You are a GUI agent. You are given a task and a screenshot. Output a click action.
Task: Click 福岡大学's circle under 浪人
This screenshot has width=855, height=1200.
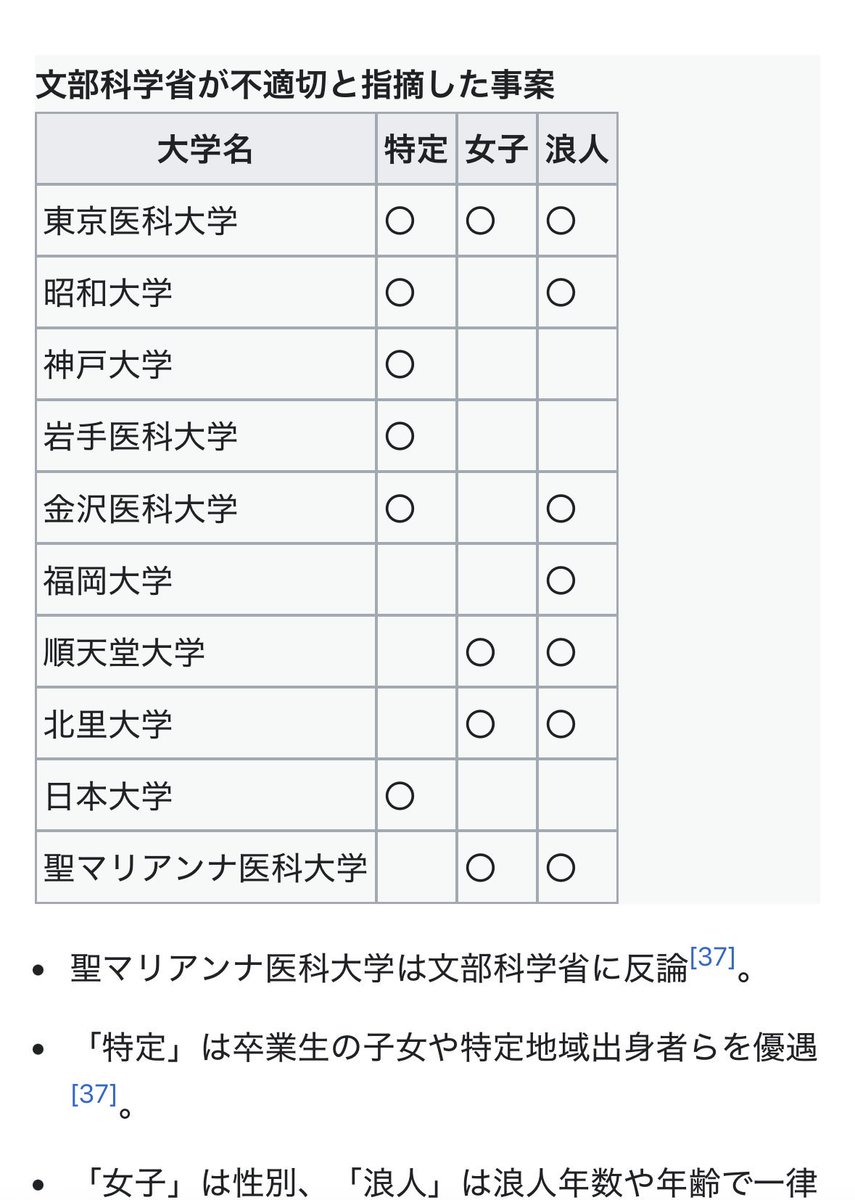(x=561, y=580)
